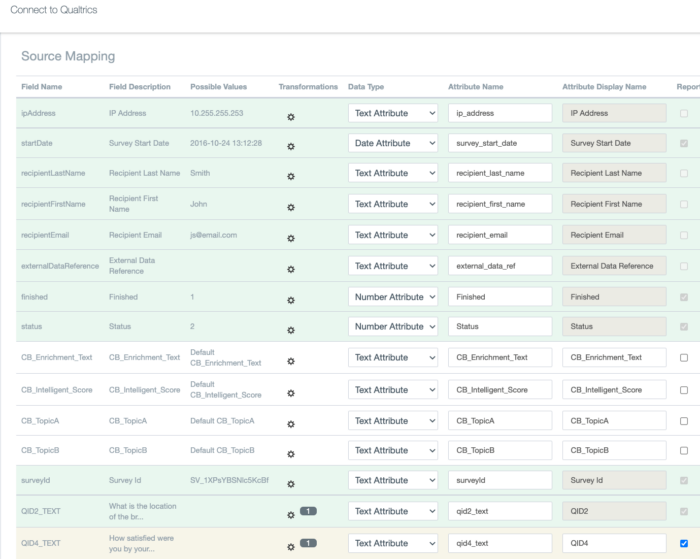Toggle reportable checkbox for CB_Intelligent_Score
Image resolution: width=700 pixels, height=559 pixels.
(683, 390)
